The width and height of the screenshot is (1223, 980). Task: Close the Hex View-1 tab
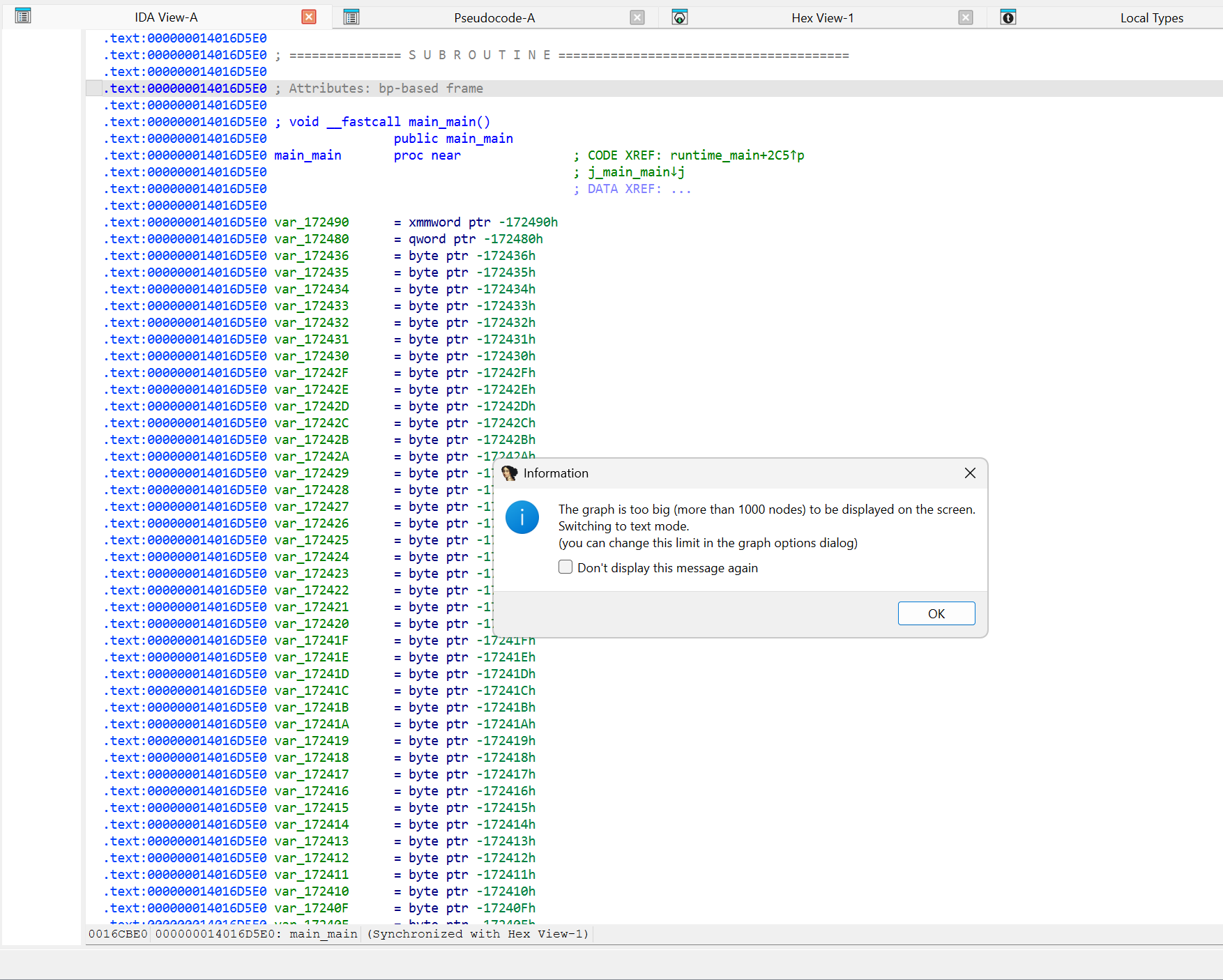[966, 17]
